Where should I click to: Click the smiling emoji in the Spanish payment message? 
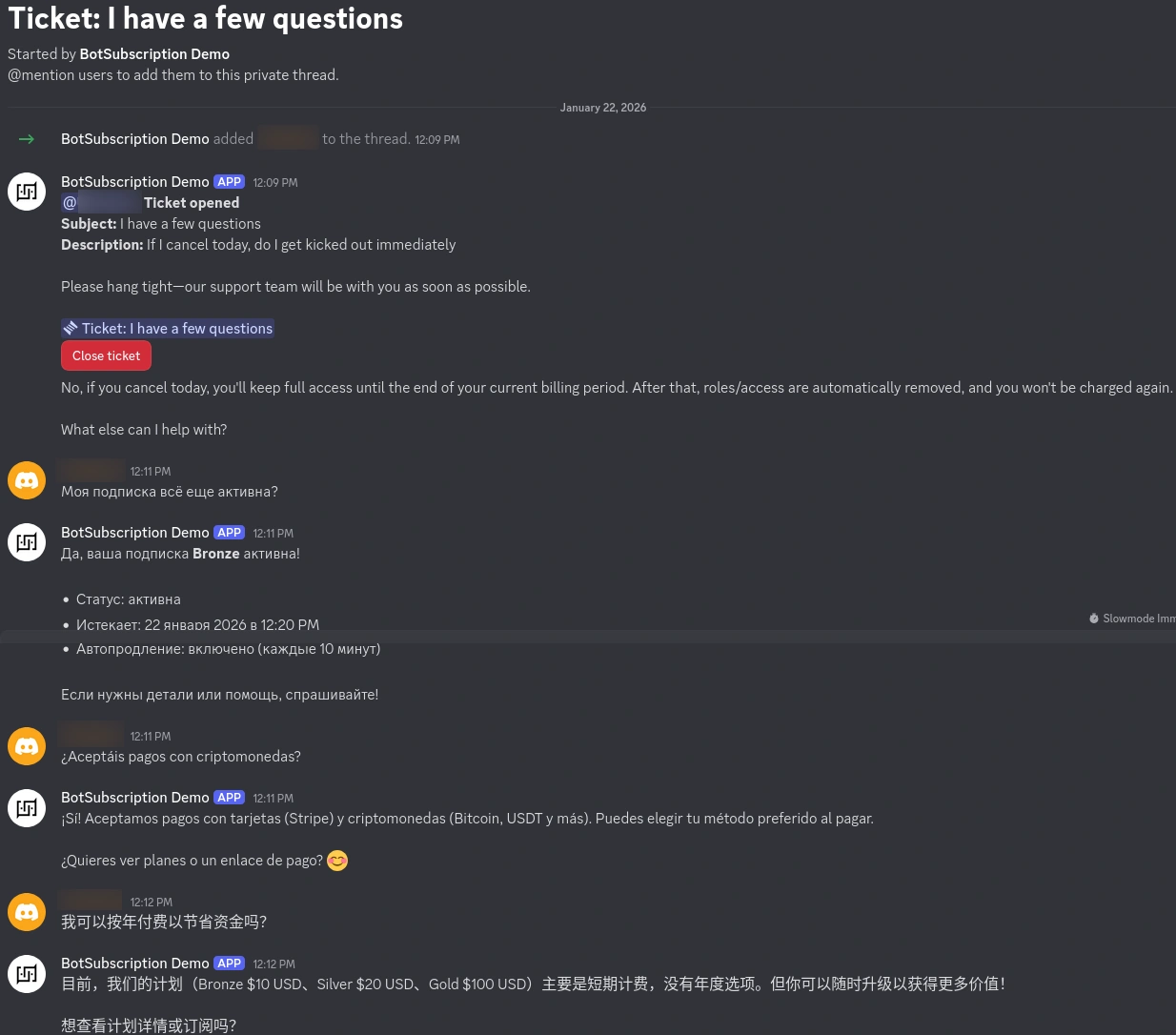click(x=337, y=861)
